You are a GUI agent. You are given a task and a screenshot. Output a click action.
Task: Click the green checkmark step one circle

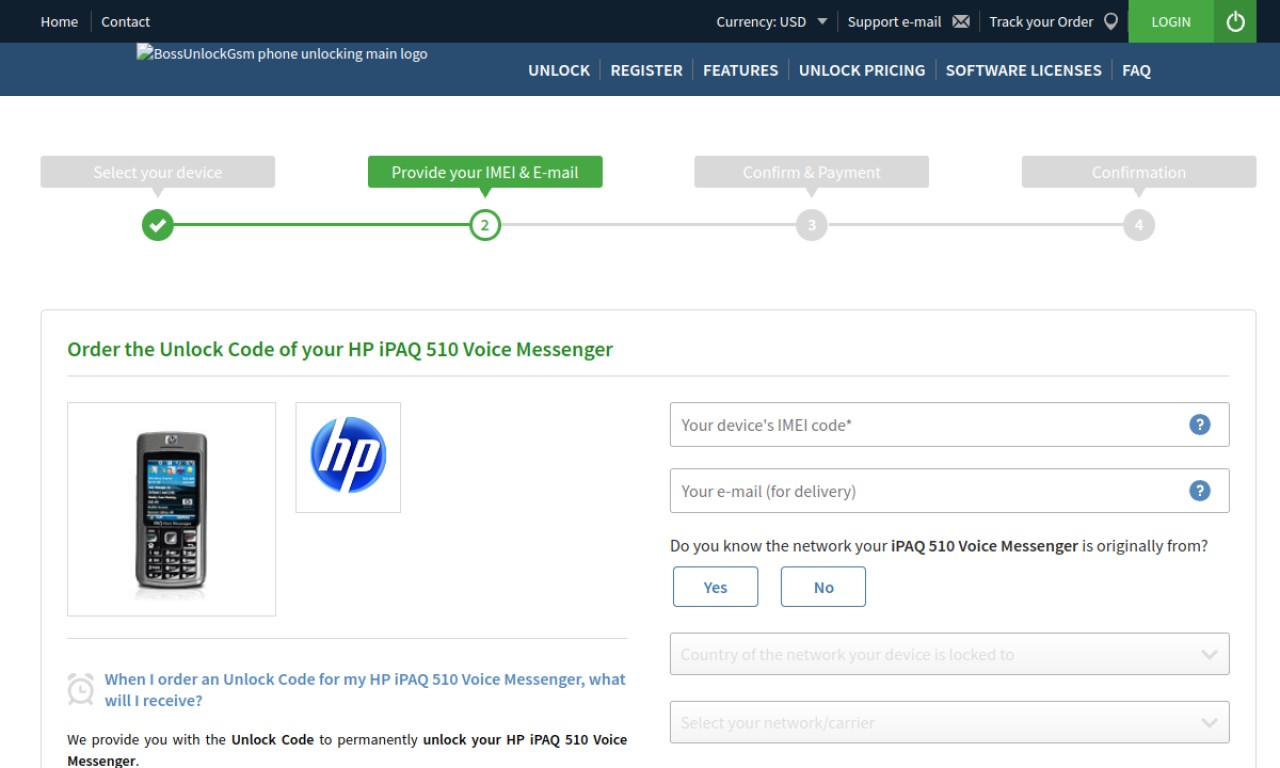click(x=158, y=225)
